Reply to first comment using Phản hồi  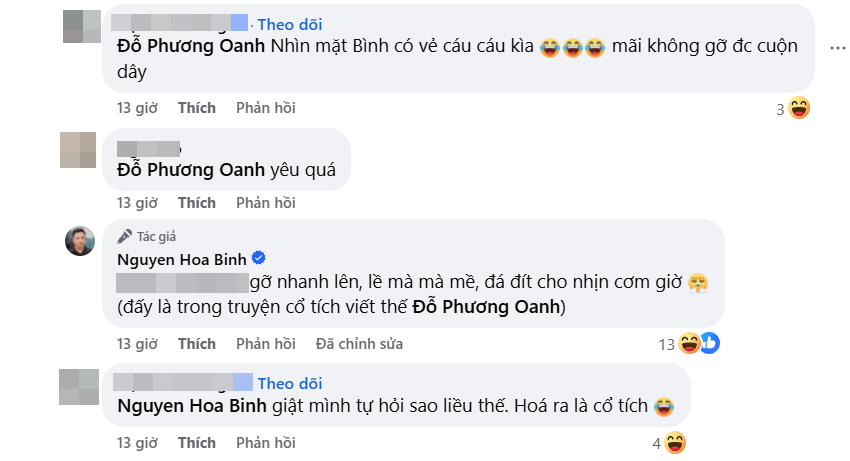(265, 107)
